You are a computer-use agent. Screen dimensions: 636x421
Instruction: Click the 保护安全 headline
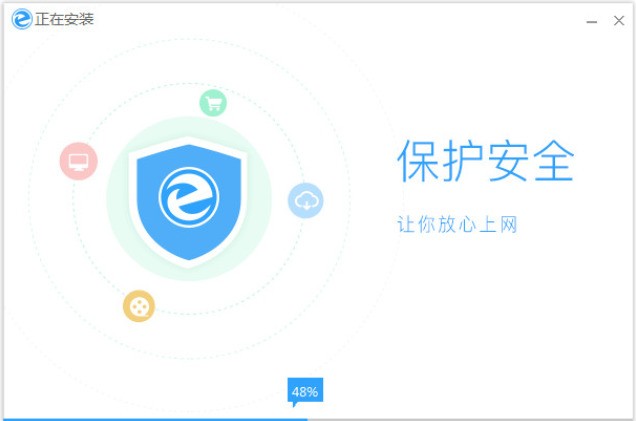pos(486,161)
